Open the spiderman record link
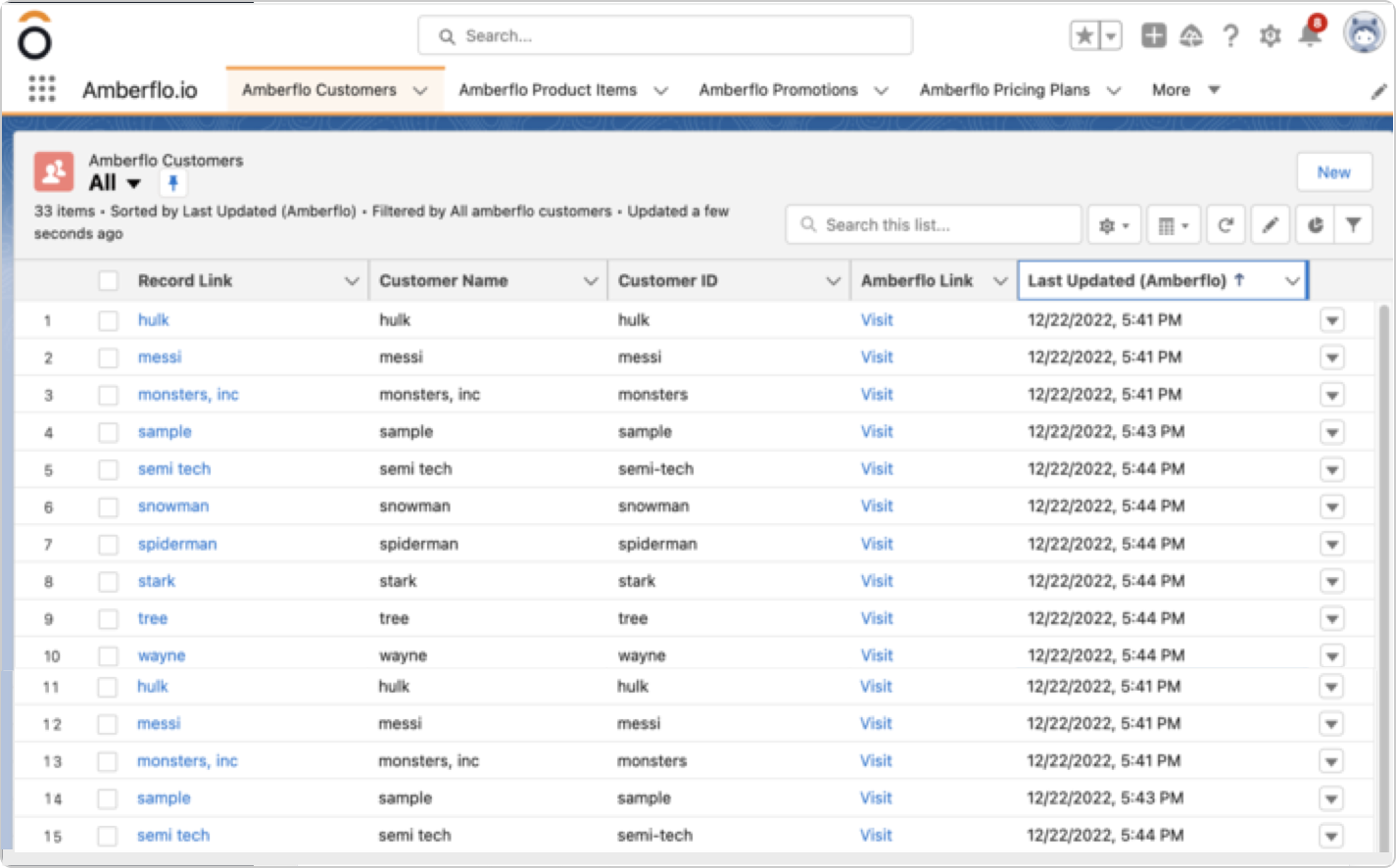 coord(177,544)
